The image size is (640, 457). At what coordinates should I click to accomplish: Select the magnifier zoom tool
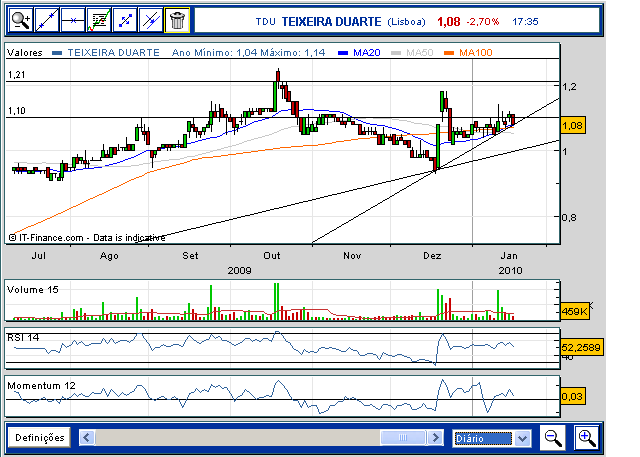point(21,20)
